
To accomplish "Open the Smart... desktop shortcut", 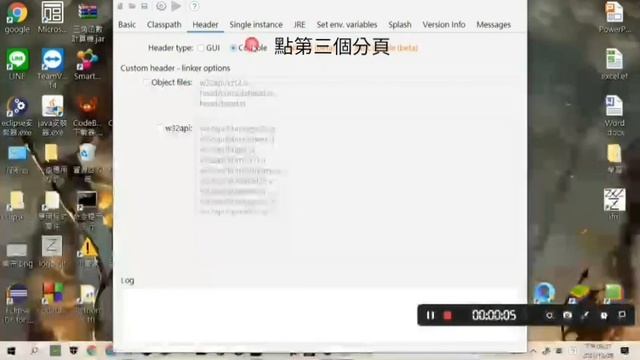I will 87,64.
